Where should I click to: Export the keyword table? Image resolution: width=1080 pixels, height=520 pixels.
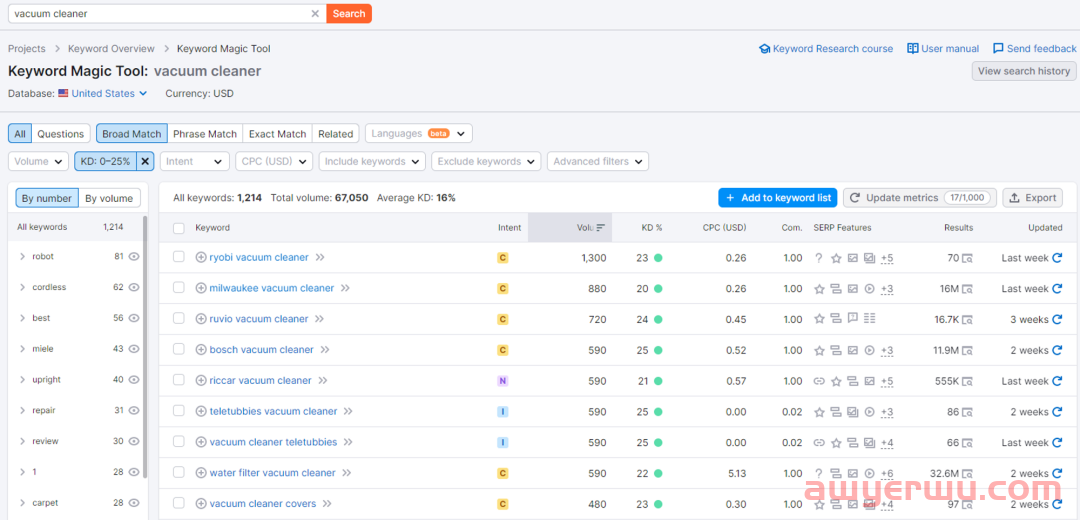click(1032, 198)
